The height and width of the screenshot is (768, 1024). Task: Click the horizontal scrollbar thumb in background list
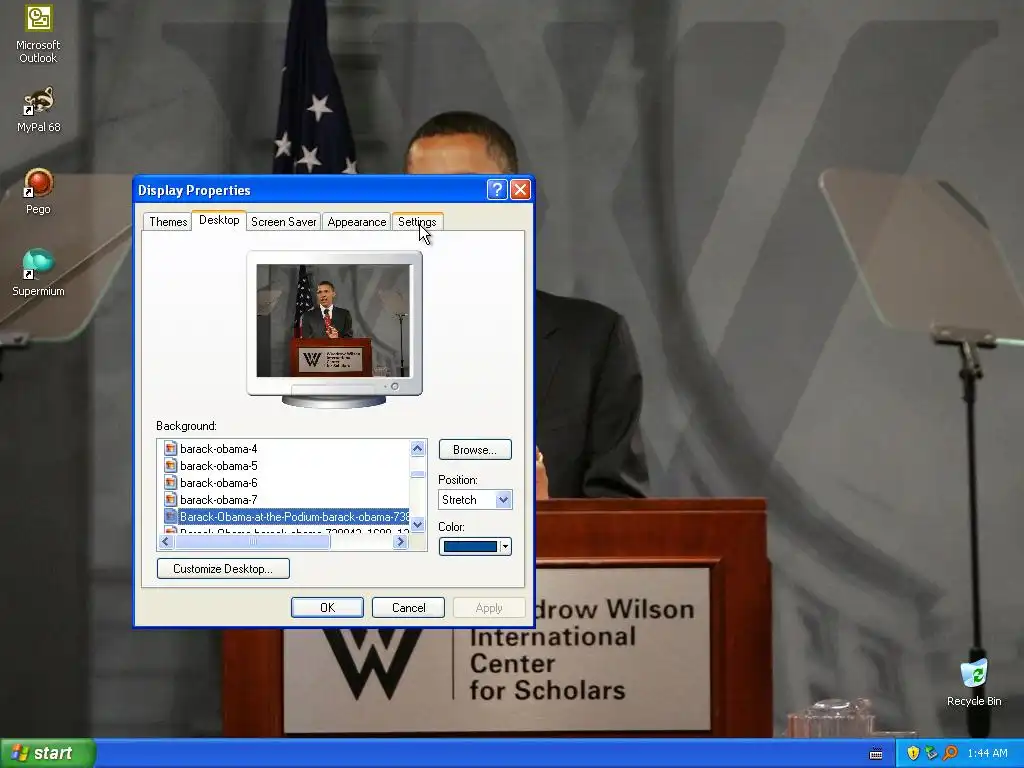point(253,541)
